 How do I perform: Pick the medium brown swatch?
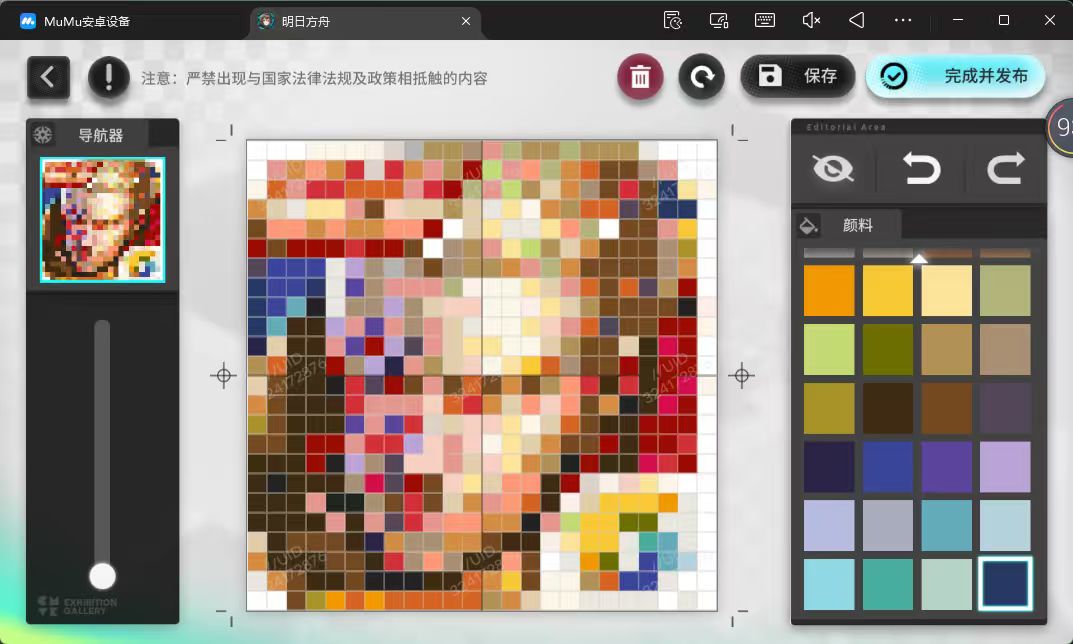click(946, 409)
